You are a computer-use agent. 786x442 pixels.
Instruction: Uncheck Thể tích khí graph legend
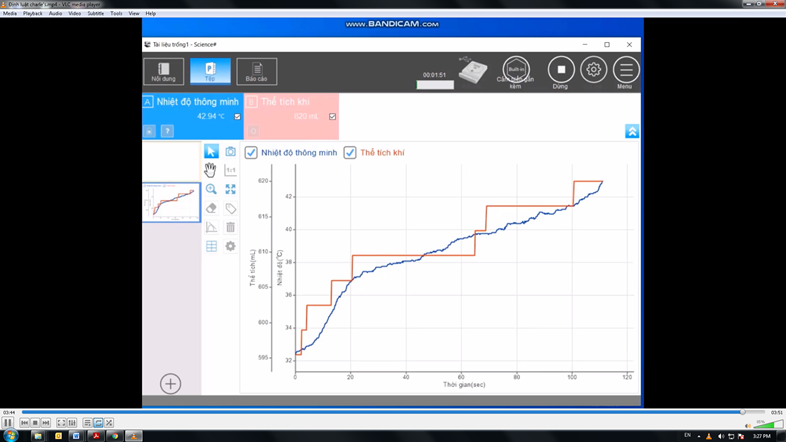[350, 152]
